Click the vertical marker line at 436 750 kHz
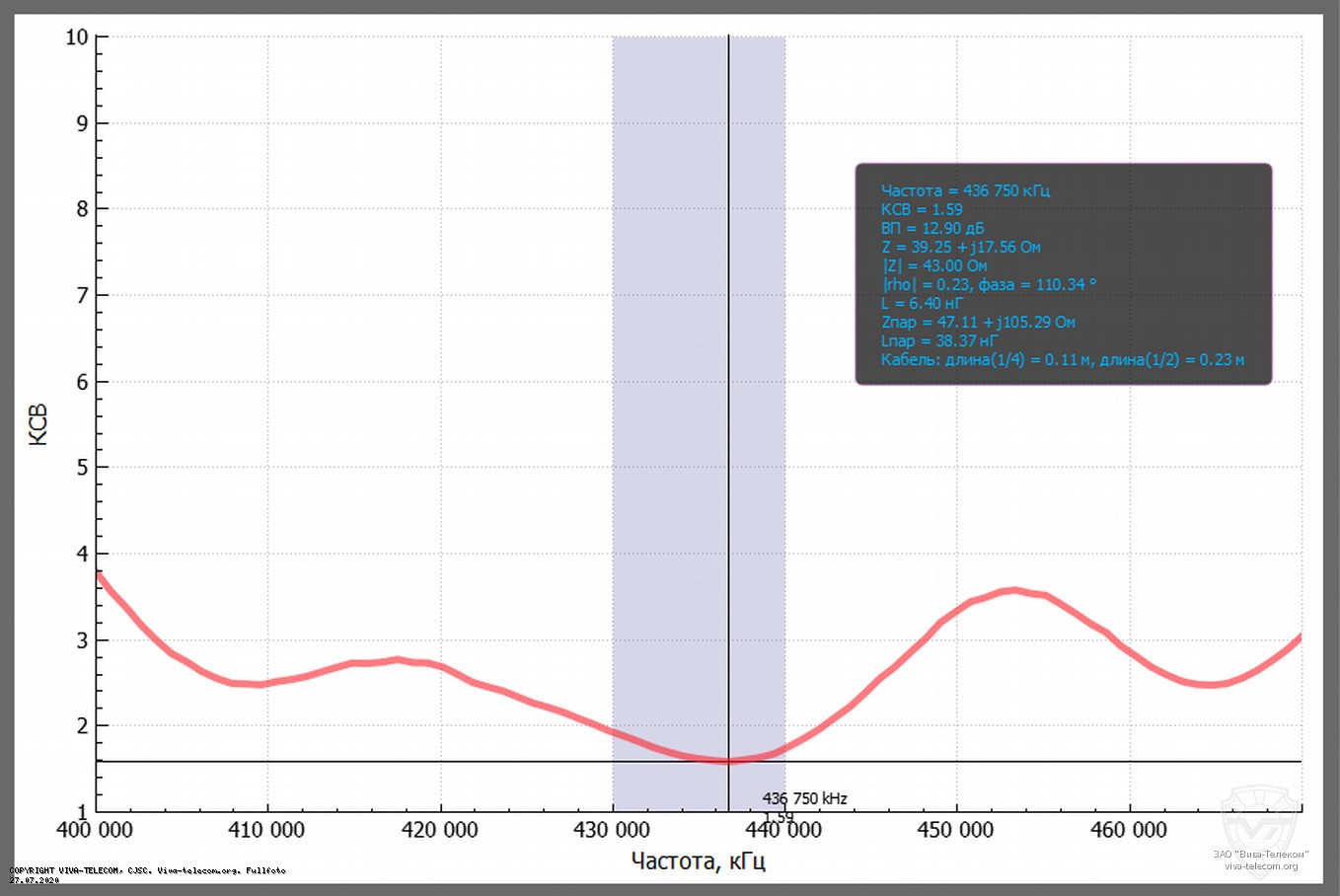 [728, 395]
